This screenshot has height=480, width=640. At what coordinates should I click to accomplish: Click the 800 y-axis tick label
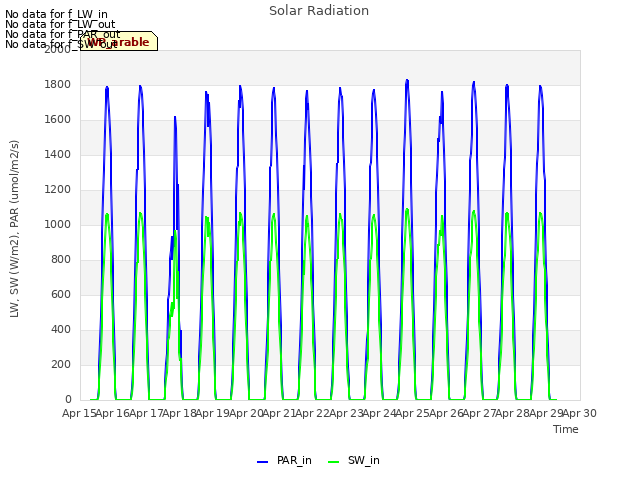coord(61,259)
